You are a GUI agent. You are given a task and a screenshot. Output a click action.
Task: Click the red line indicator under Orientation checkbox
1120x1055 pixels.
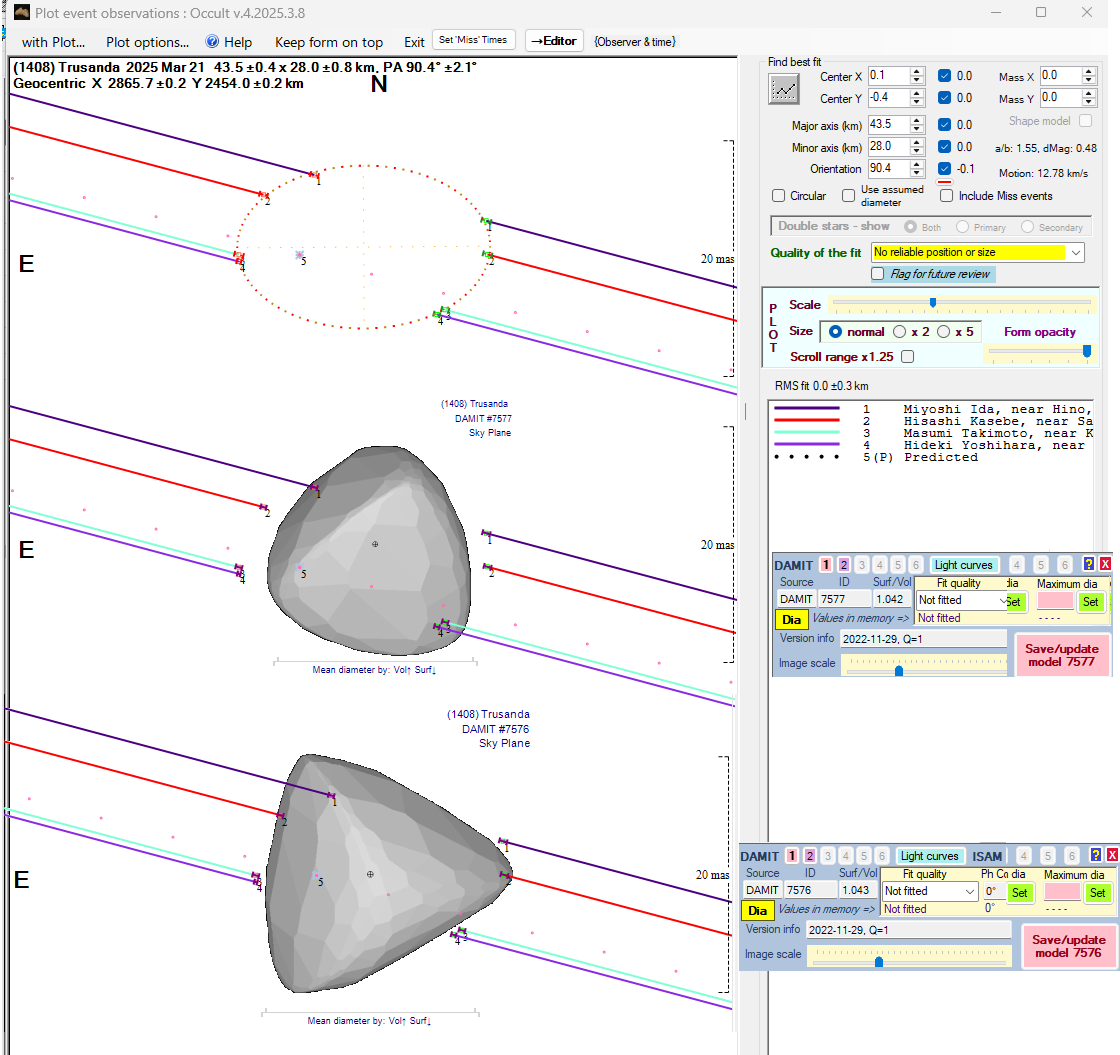943,184
